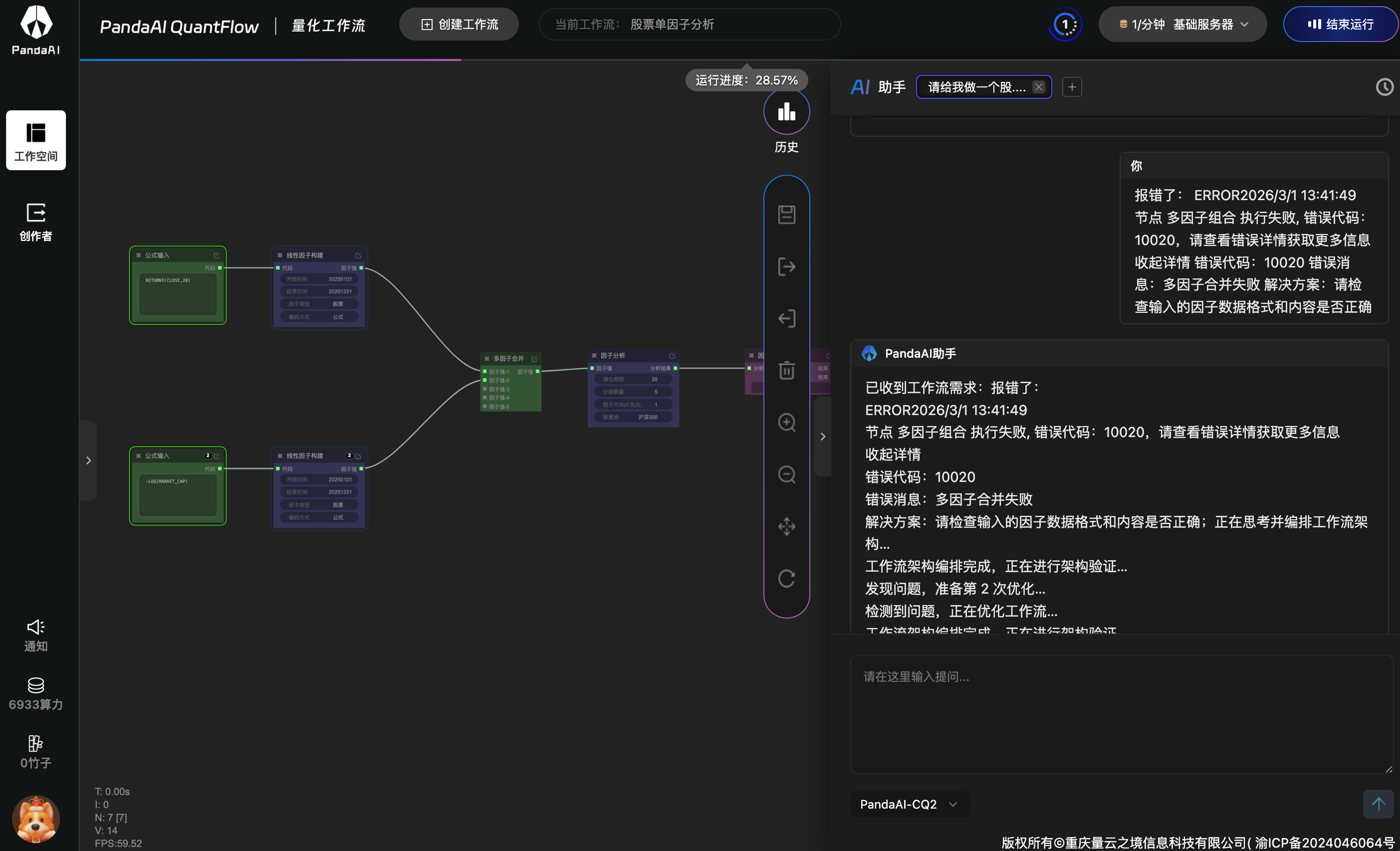This screenshot has height=851, width=1400.
Task: Toggle square box on RETURNS(CLOSE,20) 公式输入 node title
Action: pos(139,255)
